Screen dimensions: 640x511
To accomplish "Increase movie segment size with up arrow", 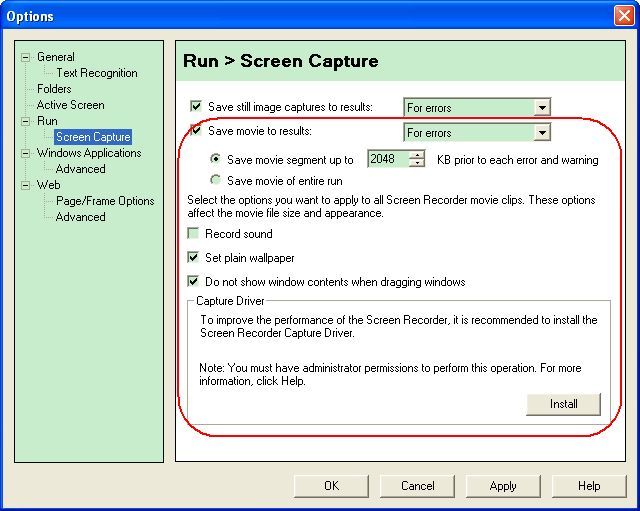I will (417, 155).
